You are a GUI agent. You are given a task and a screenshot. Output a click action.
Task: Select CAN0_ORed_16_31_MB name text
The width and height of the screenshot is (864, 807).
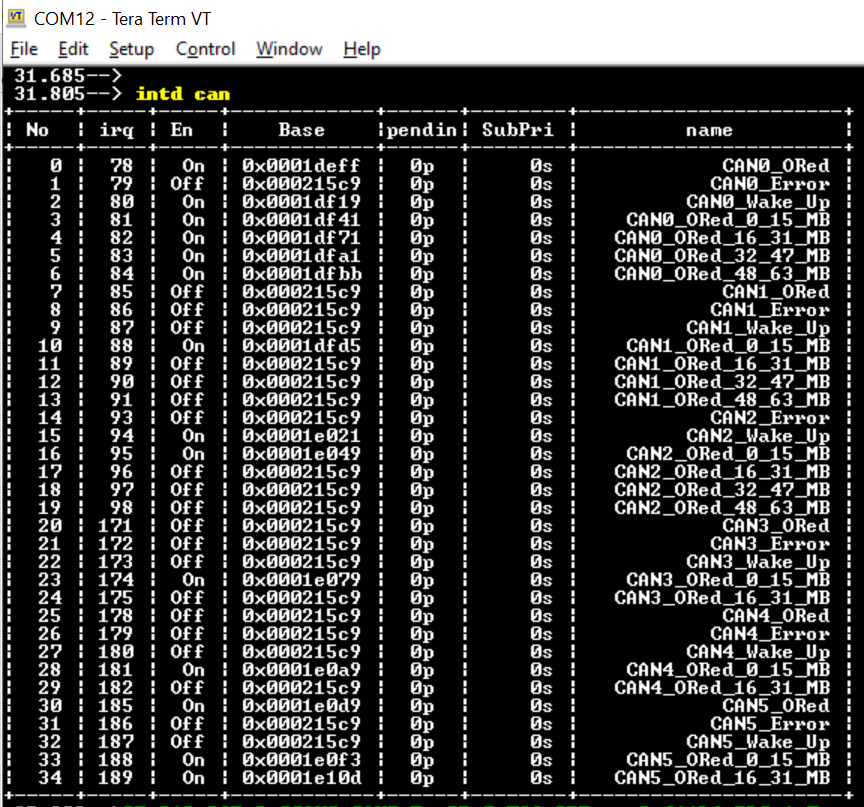point(722,237)
